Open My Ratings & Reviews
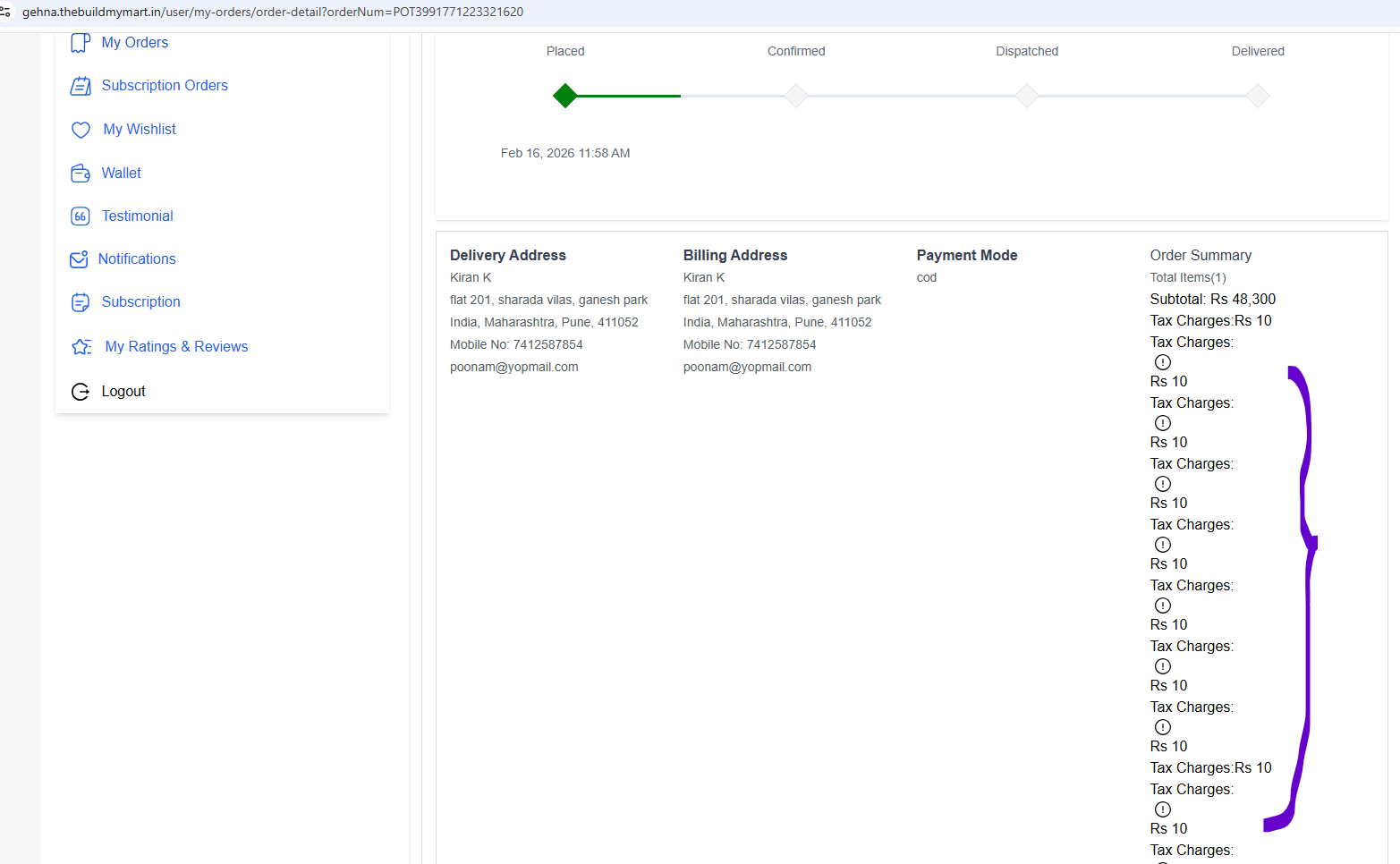The image size is (1400, 864). (176, 347)
